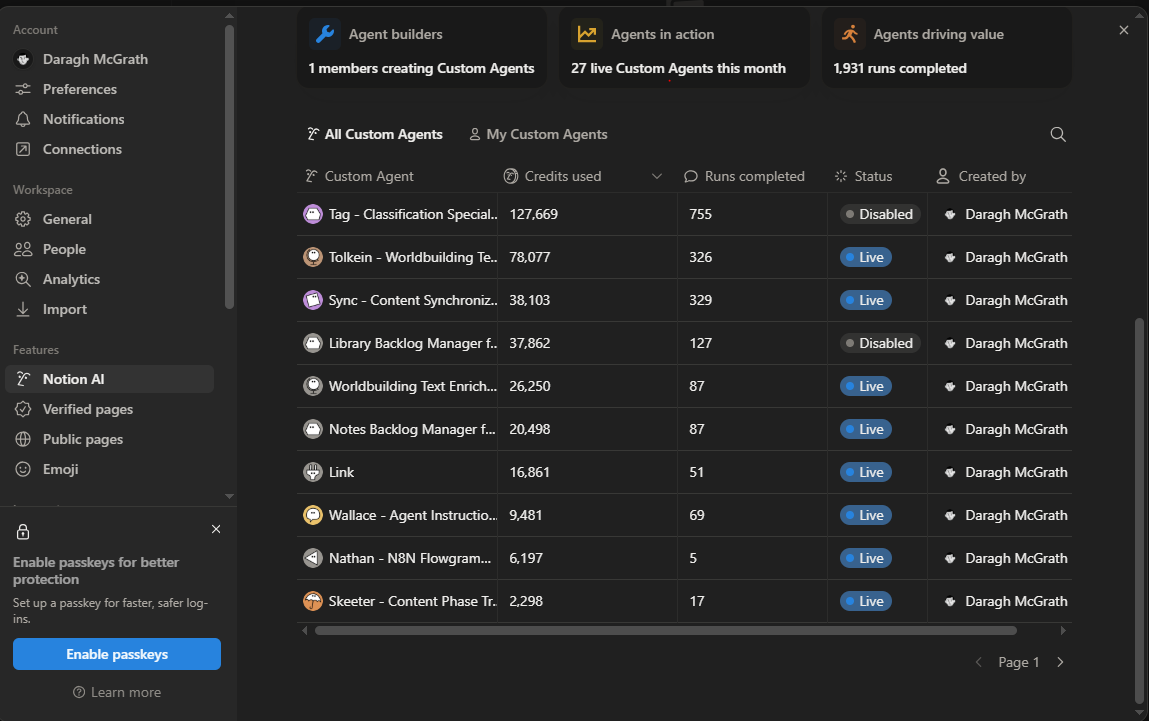The width and height of the screenshot is (1149, 721).
Task: Click Enable passkeys button
Action: (117, 654)
